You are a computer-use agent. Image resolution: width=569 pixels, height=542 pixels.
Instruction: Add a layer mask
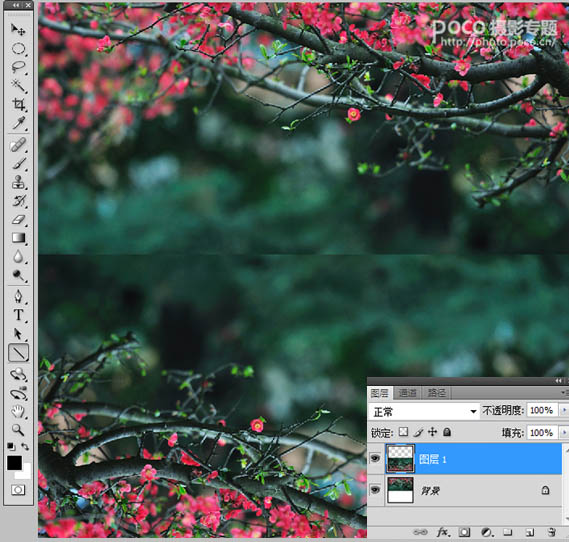pos(464,532)
